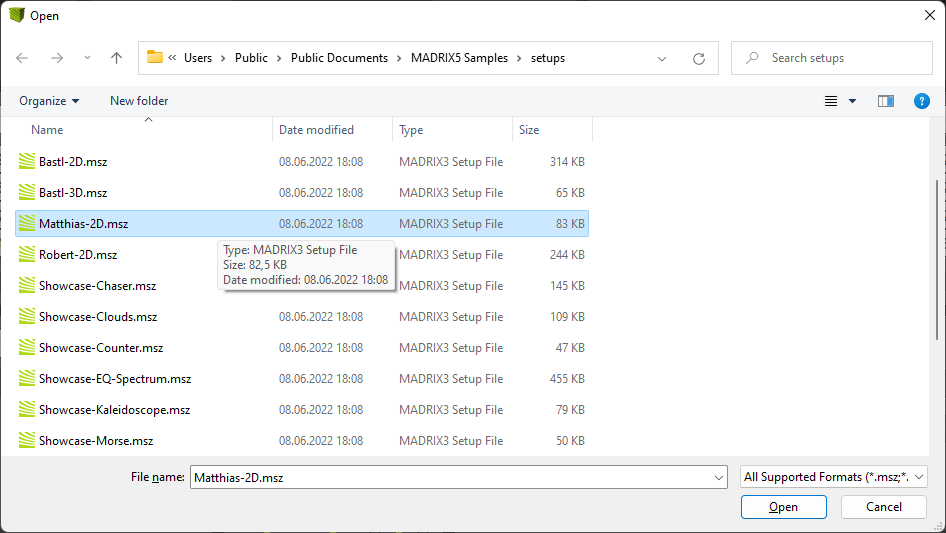
Task: Click the vertical scrollbar of file list
Action: coord(936,260)
